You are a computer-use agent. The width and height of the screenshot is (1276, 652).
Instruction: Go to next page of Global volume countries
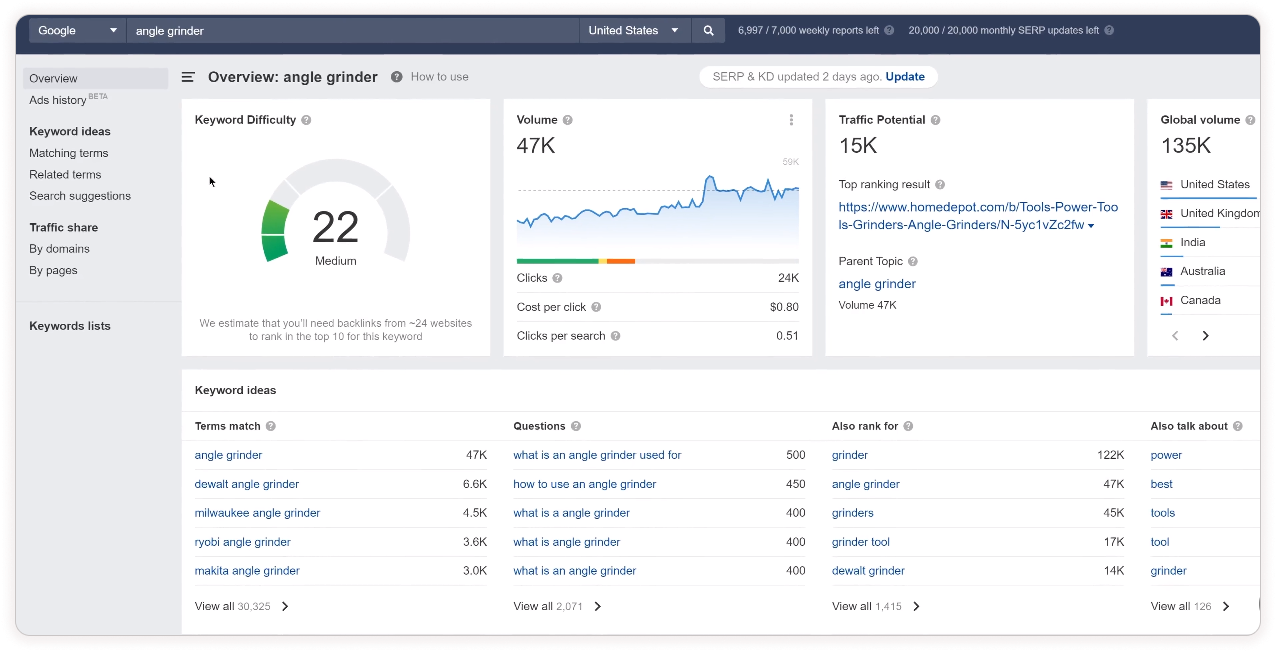click(1205, 336)
